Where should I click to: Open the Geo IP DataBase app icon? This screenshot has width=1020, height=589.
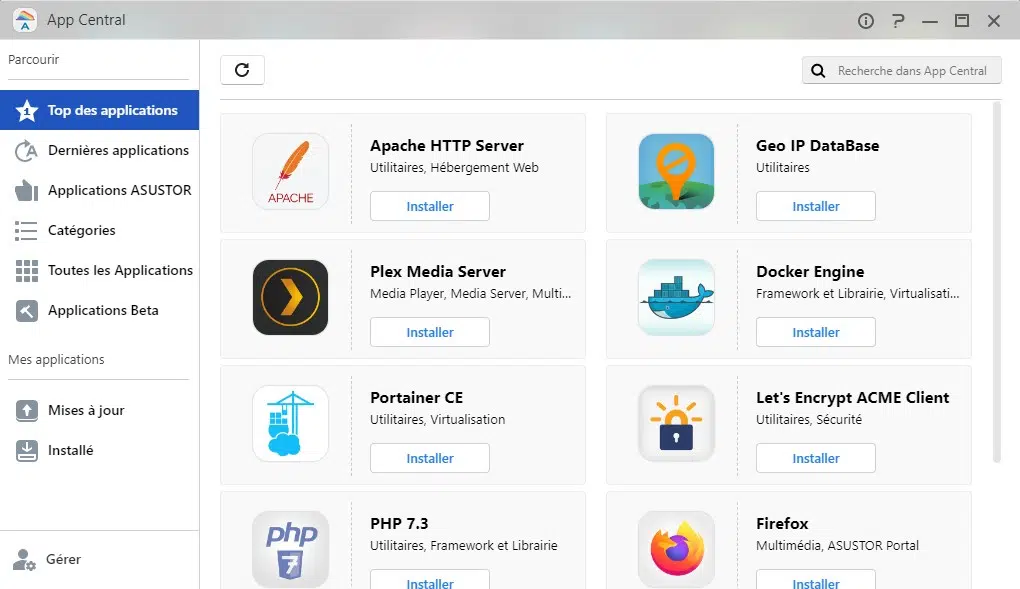[677, 172]
